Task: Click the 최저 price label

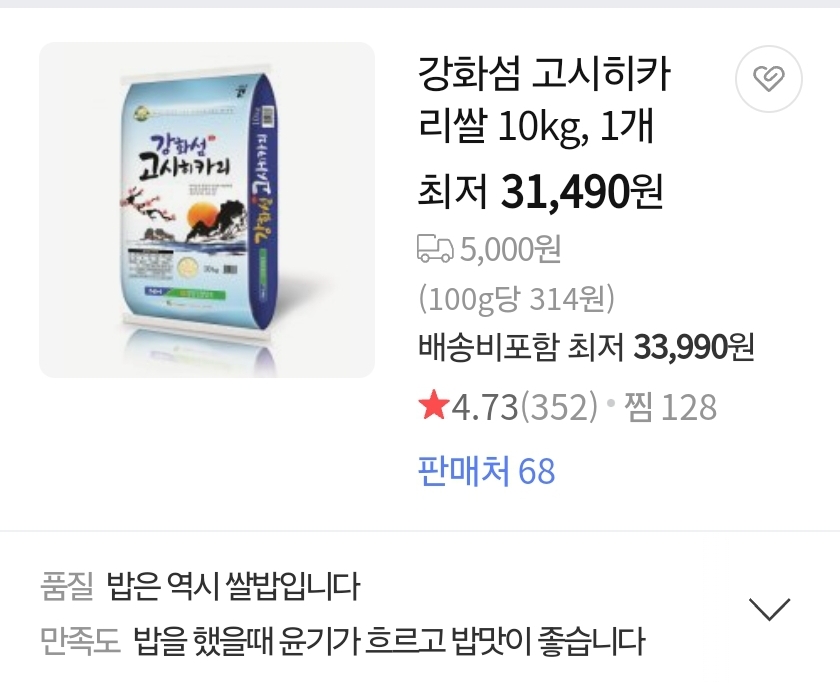Action: coord(453,192)
